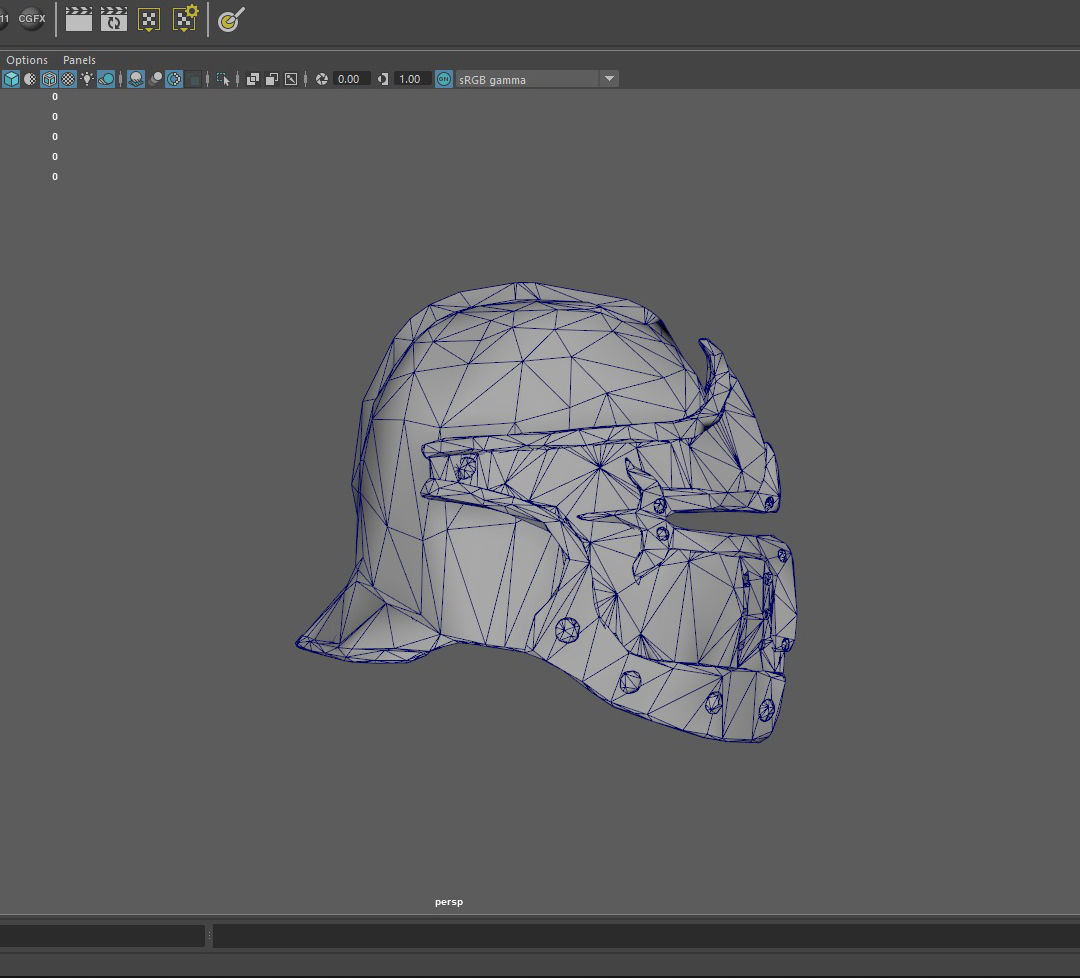Click the XRay joints icon
This screenshot has height=978, width=1080.
click(x=291, y=79)
